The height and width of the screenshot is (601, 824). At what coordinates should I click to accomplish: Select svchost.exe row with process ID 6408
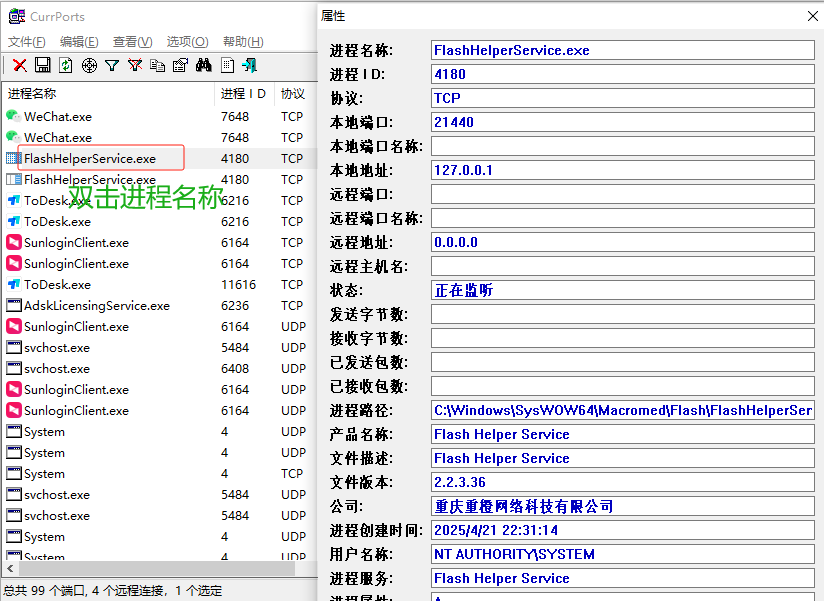pos(160,369)
